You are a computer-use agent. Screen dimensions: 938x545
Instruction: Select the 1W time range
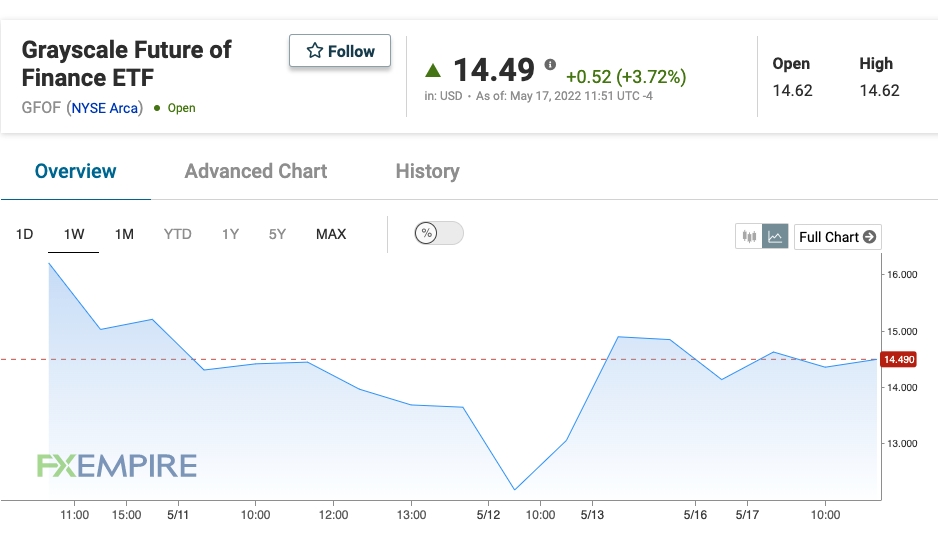pos(74,234)
